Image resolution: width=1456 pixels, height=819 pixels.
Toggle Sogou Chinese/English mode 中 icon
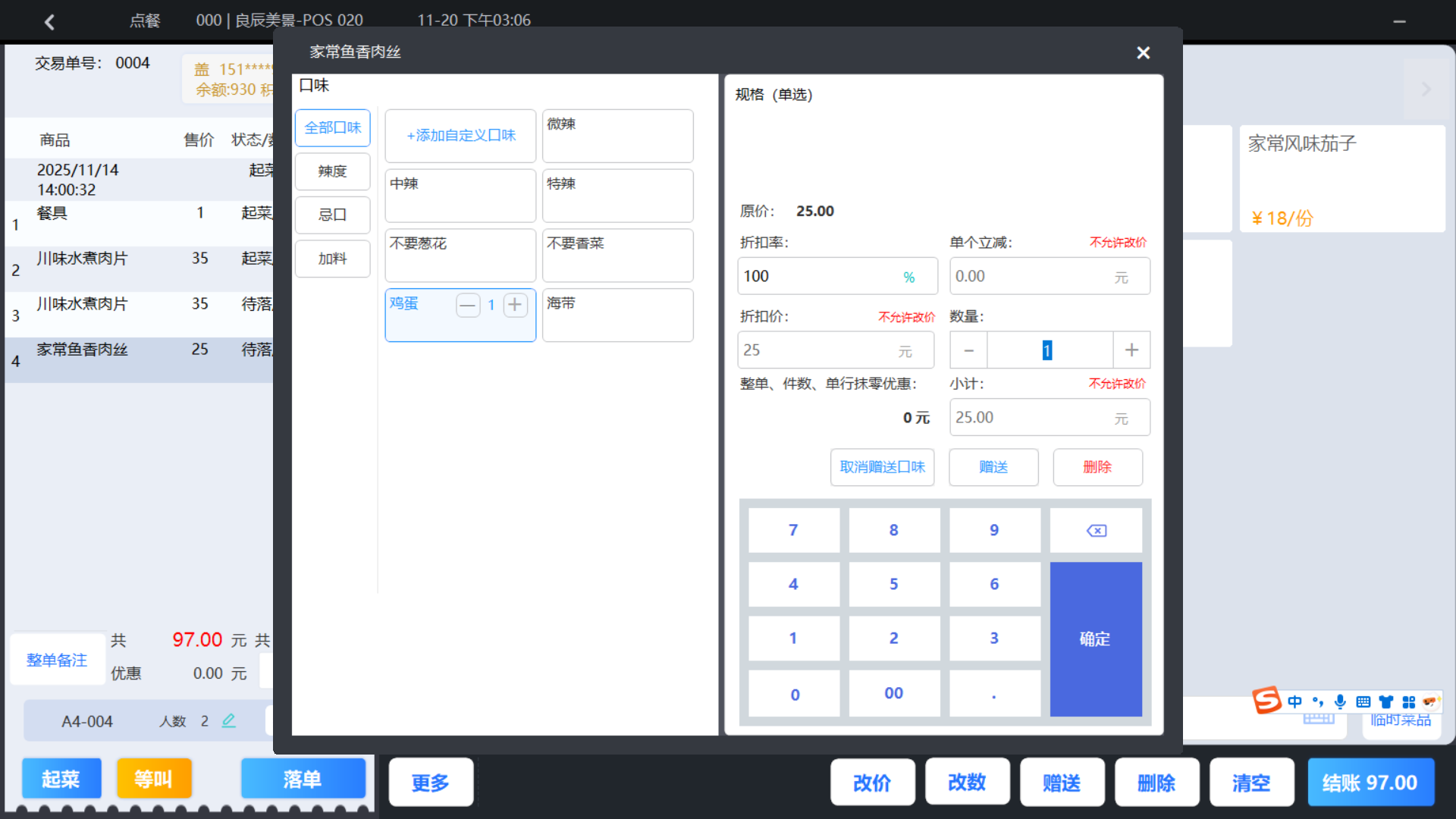pos(1294,701)
